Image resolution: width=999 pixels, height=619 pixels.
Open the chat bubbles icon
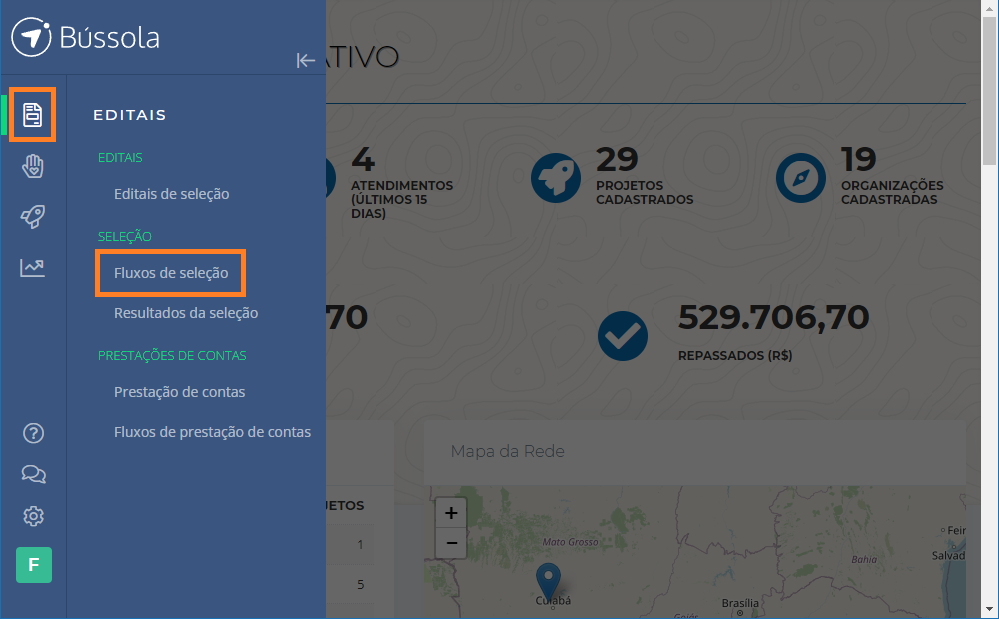click(x=33, y=474)
